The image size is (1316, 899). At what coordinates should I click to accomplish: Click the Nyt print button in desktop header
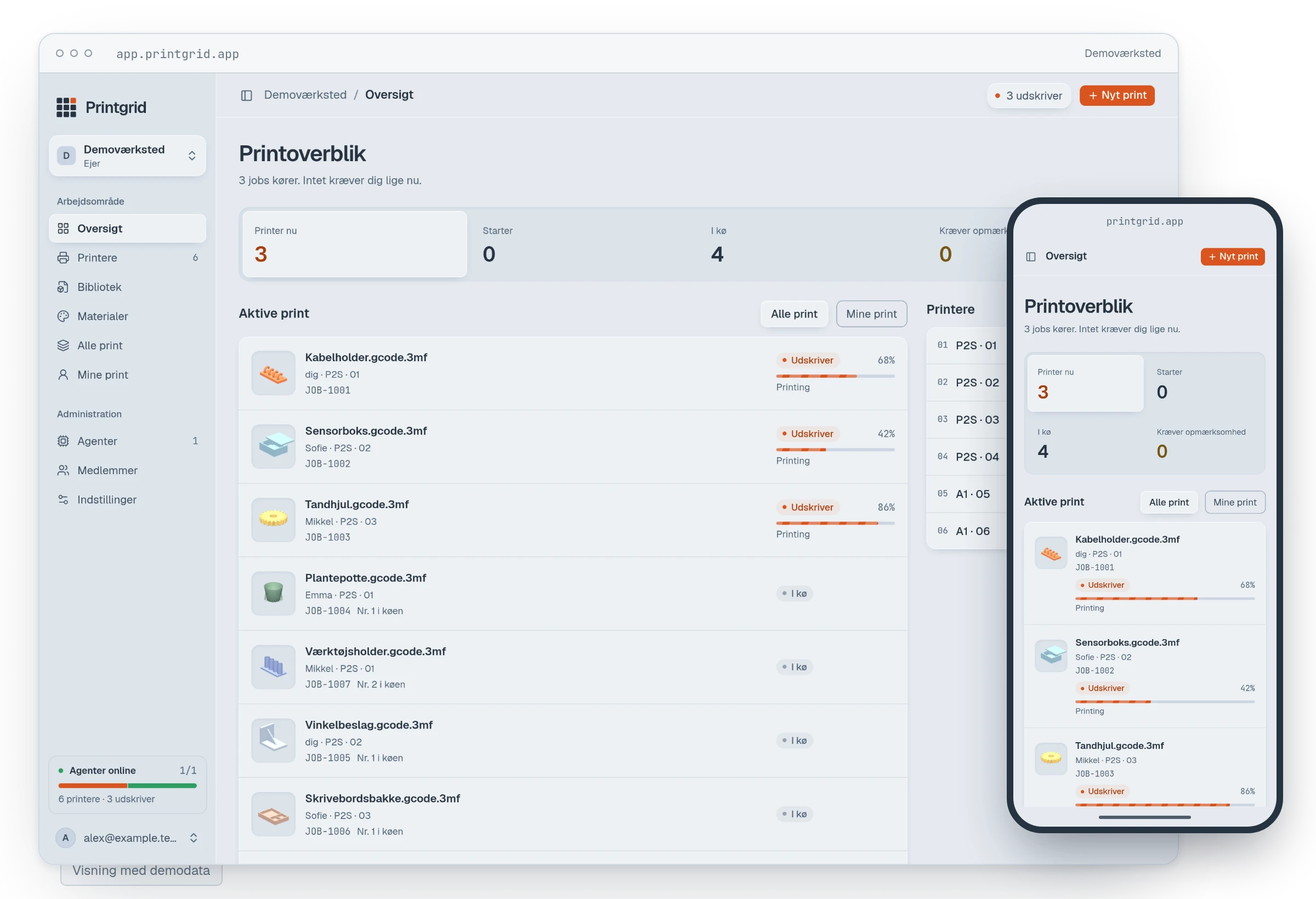pos(1118,95)
